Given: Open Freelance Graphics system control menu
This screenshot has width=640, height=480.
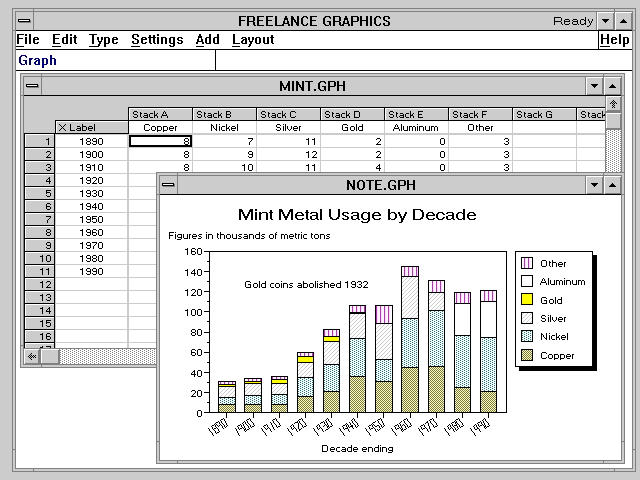Looking at the screenshot, I should 24,21.
